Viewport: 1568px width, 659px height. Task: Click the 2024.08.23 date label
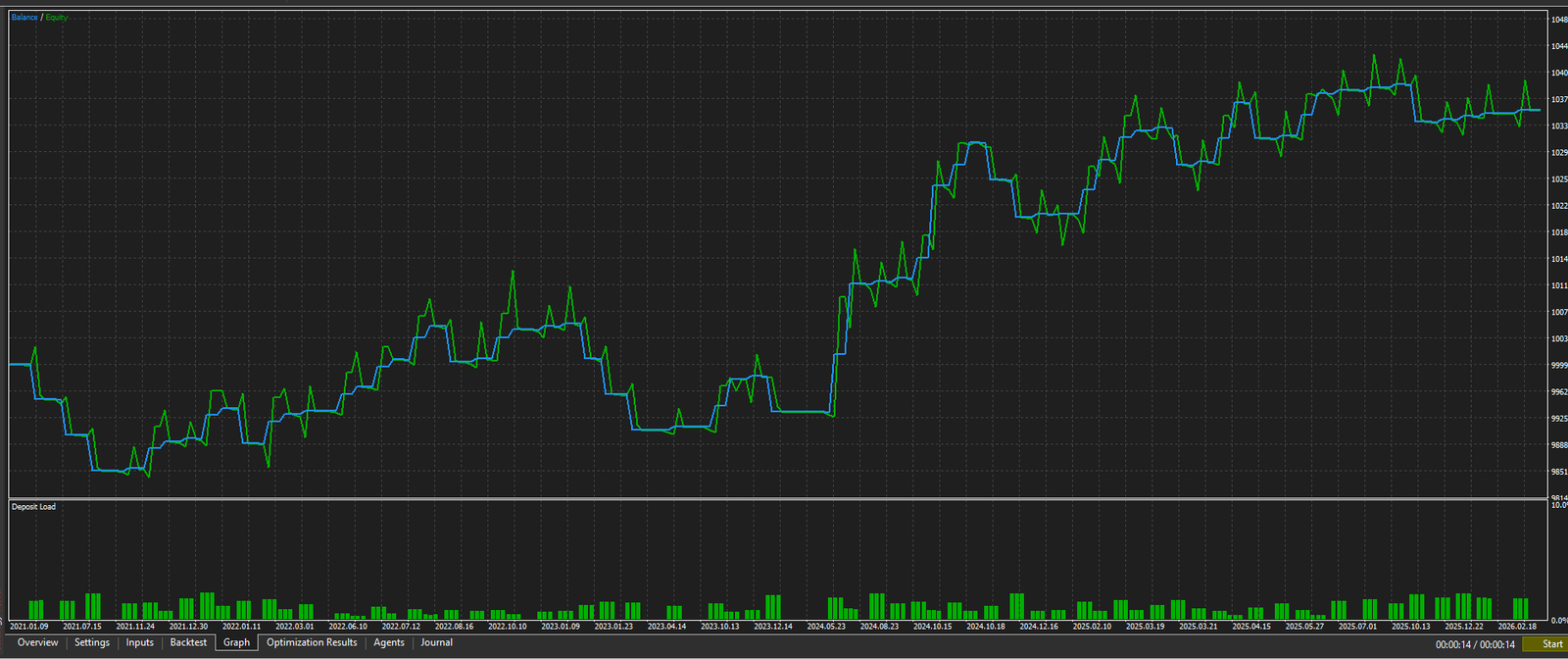pos(879,626)
